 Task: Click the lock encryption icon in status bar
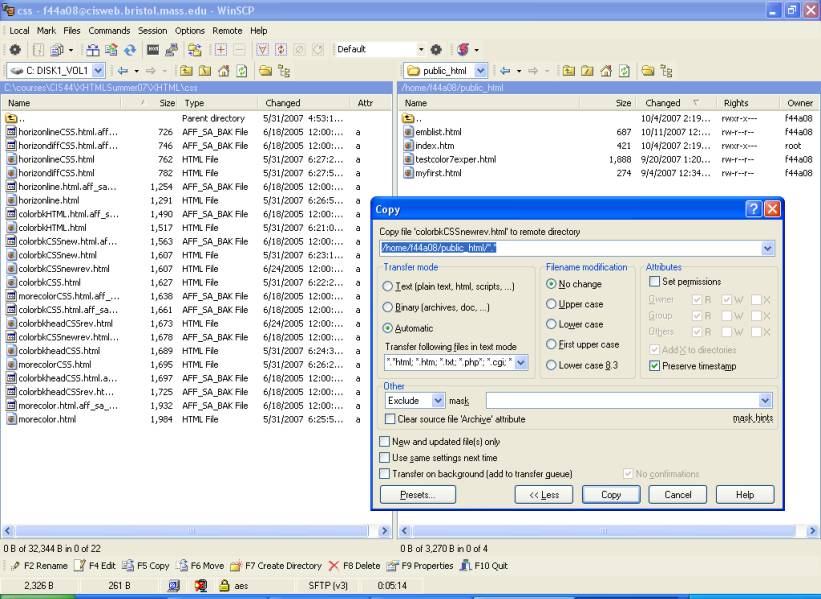[x=224, y=585]
